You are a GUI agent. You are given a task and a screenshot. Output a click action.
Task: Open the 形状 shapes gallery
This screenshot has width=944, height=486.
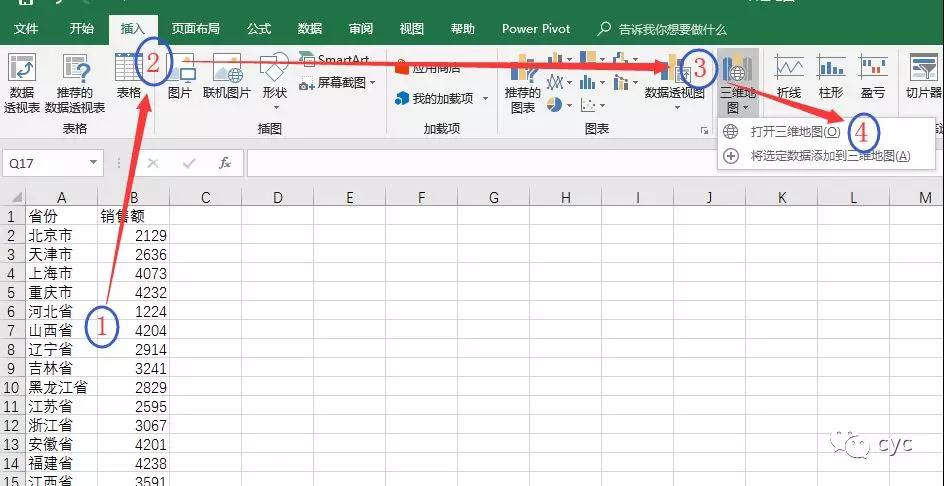(274, 81)
